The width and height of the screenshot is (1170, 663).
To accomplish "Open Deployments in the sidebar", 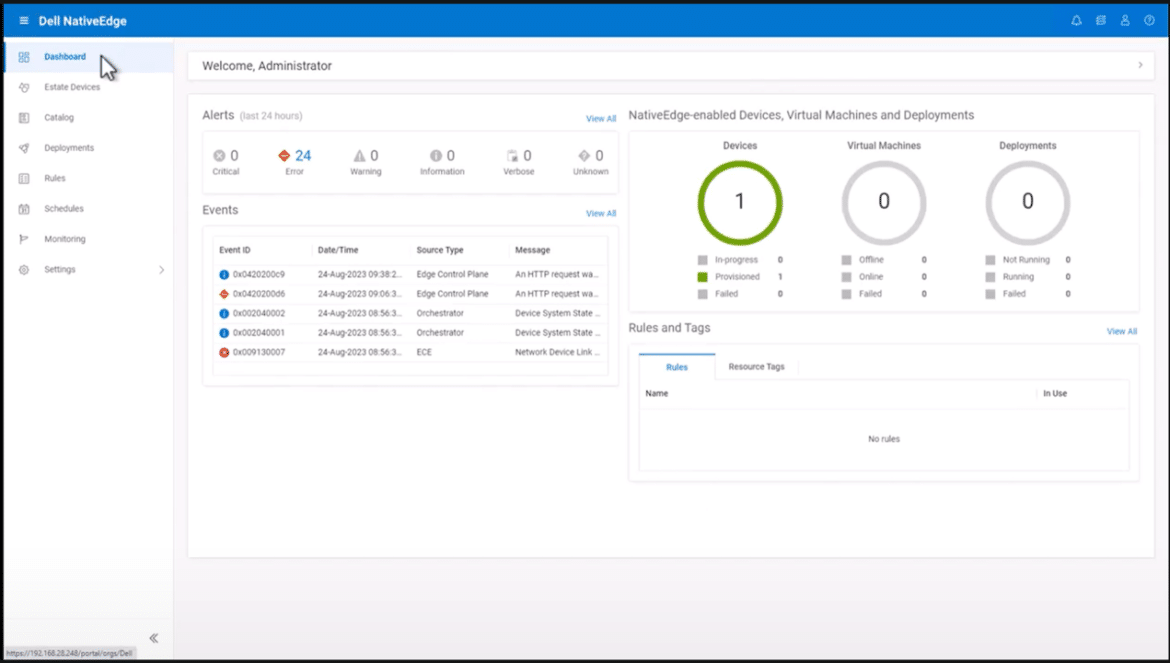I will (x=69, y=148).
